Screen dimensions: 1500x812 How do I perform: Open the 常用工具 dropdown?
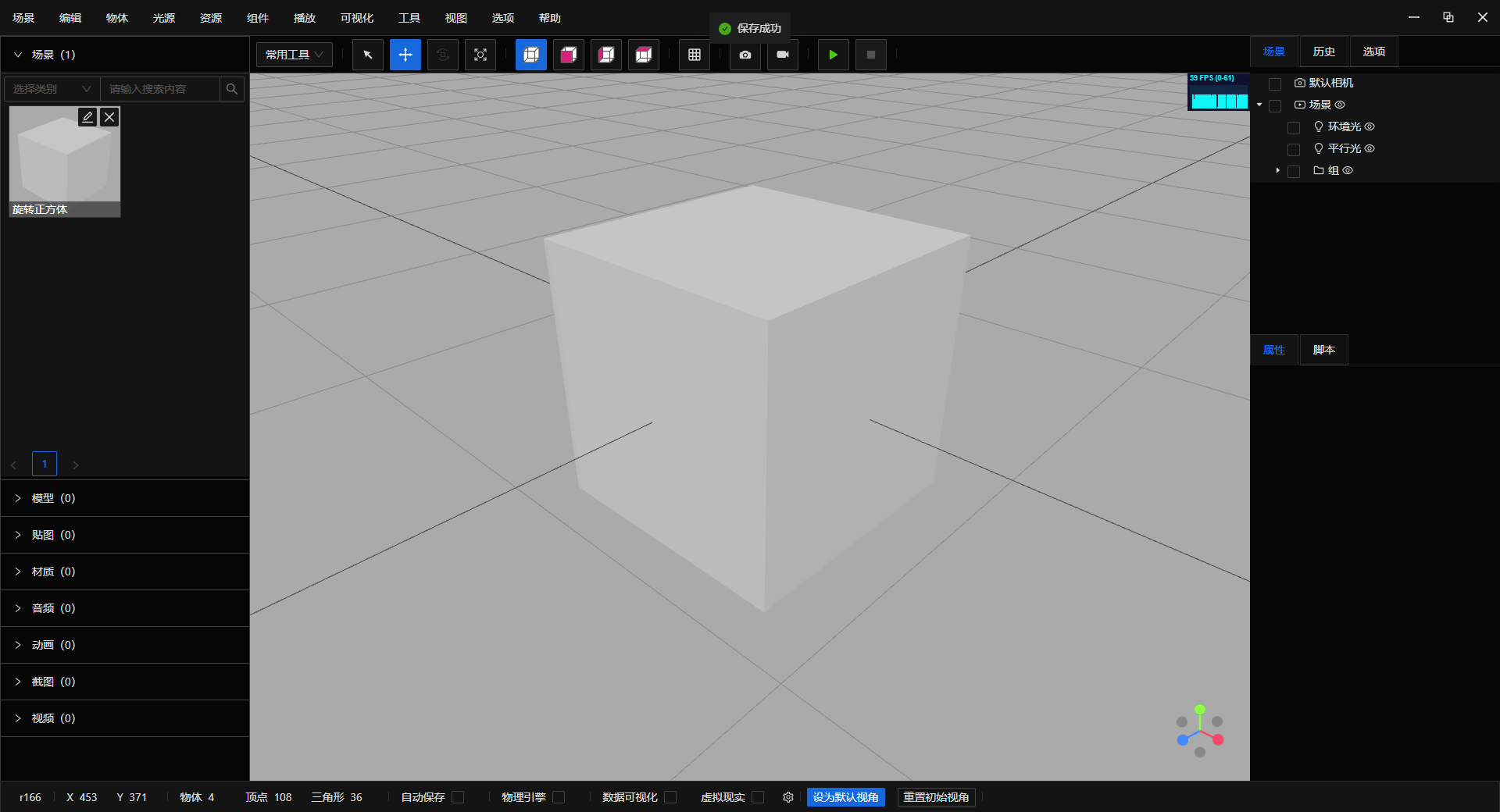(295, 55)
